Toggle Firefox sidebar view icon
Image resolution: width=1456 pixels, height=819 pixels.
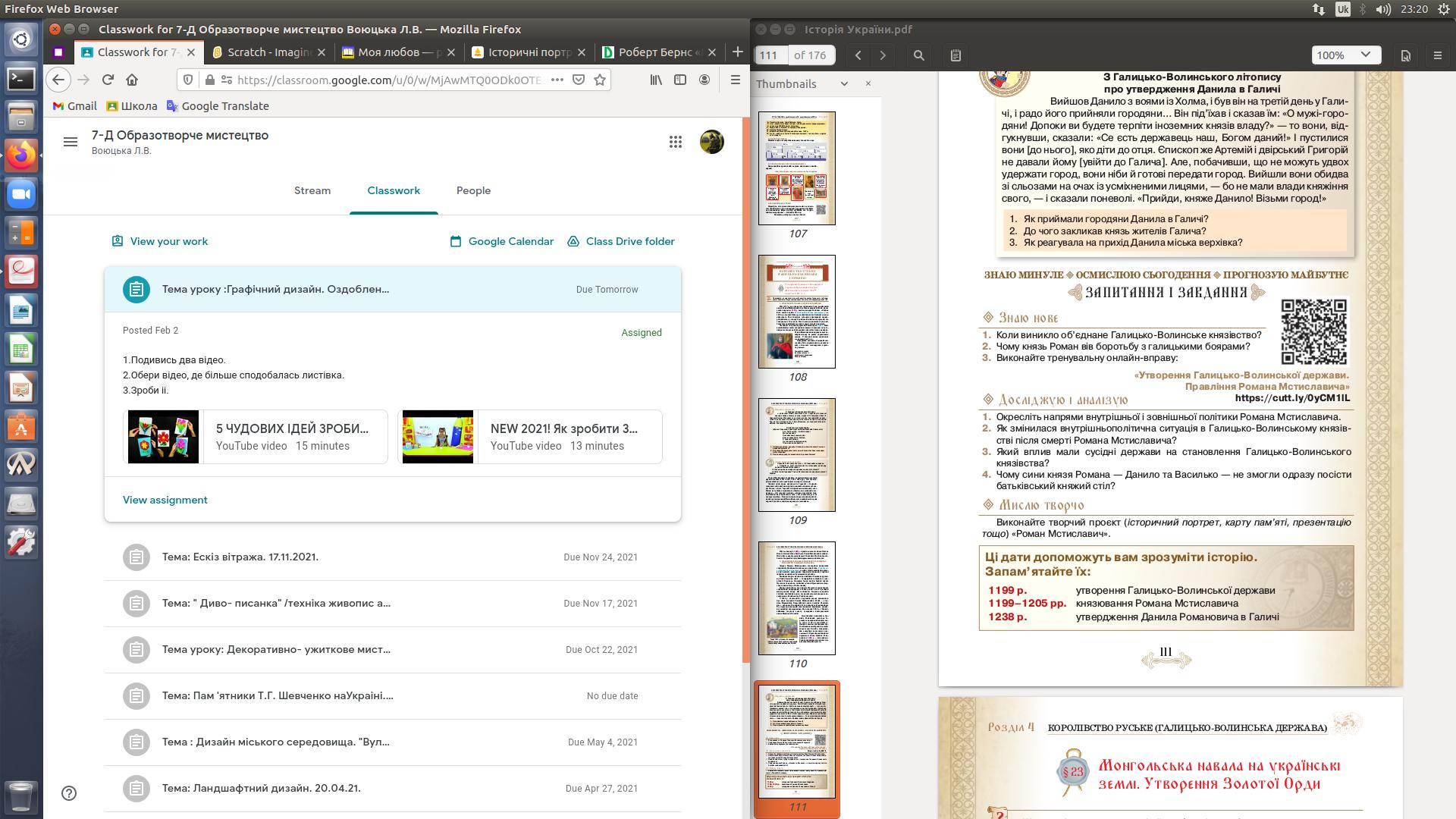(x=680, y=80)
